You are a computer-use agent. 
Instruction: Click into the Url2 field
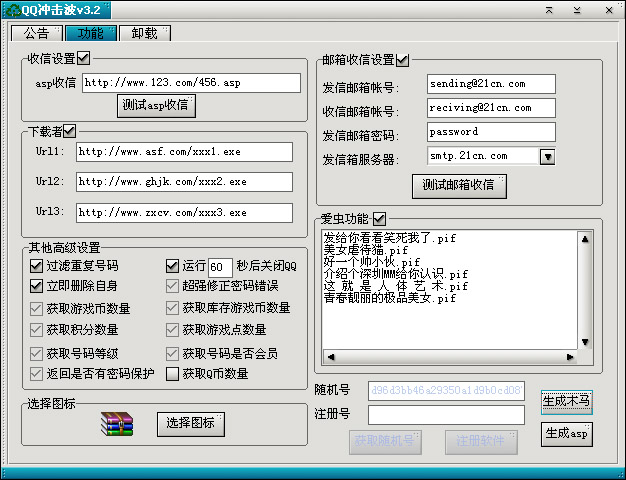coord(184,182)
